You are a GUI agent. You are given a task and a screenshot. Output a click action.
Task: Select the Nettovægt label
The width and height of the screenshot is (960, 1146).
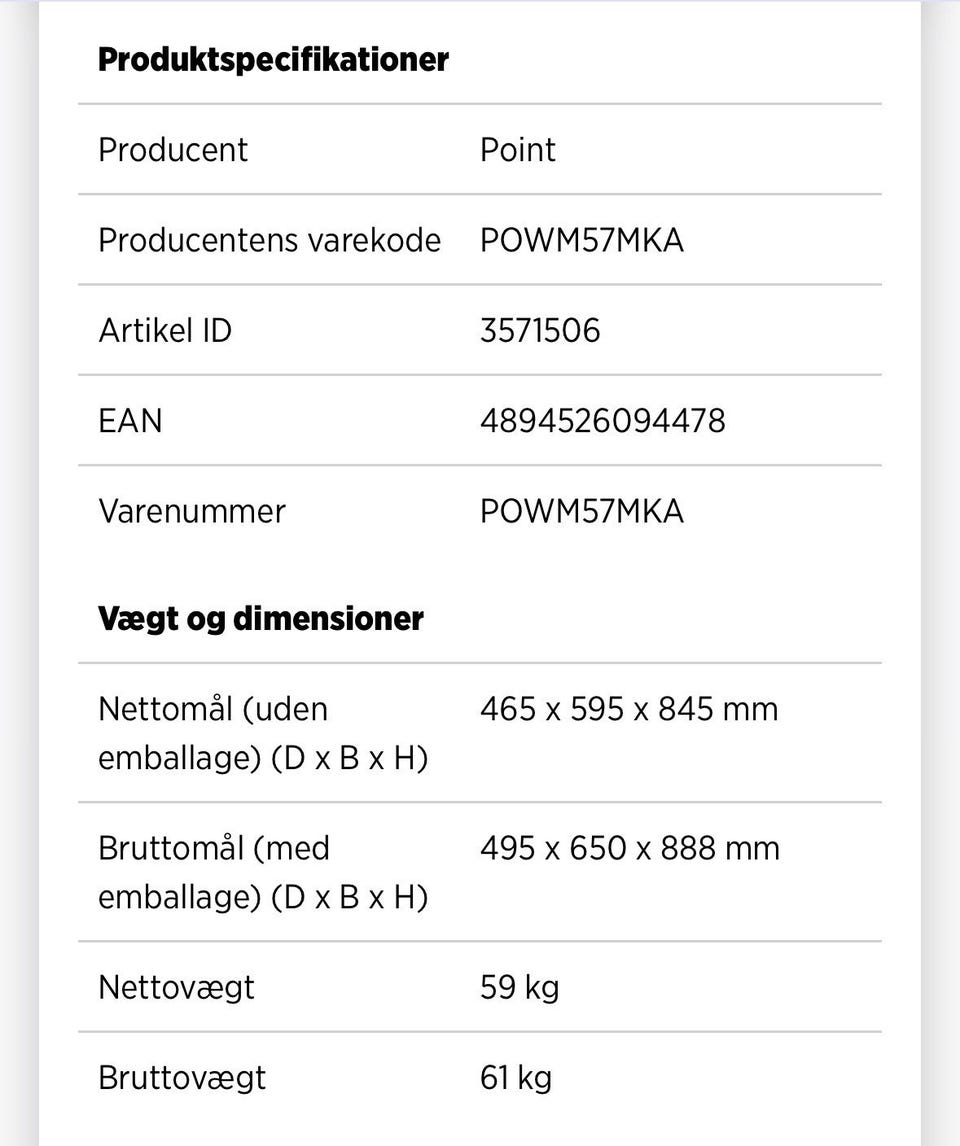[176, 987]
